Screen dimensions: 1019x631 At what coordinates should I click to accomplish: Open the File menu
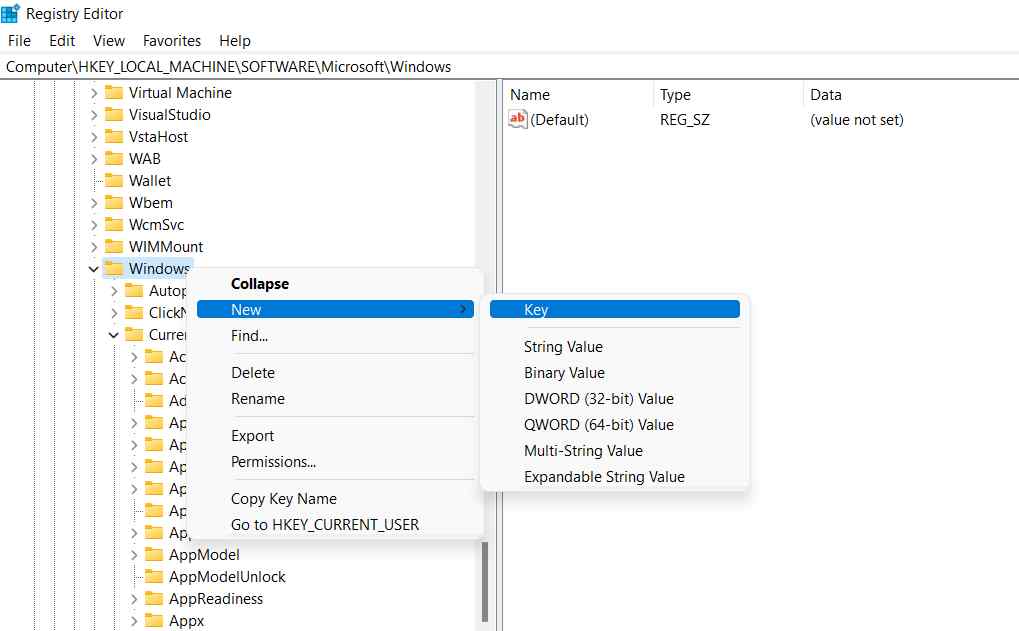click(19, 40)
